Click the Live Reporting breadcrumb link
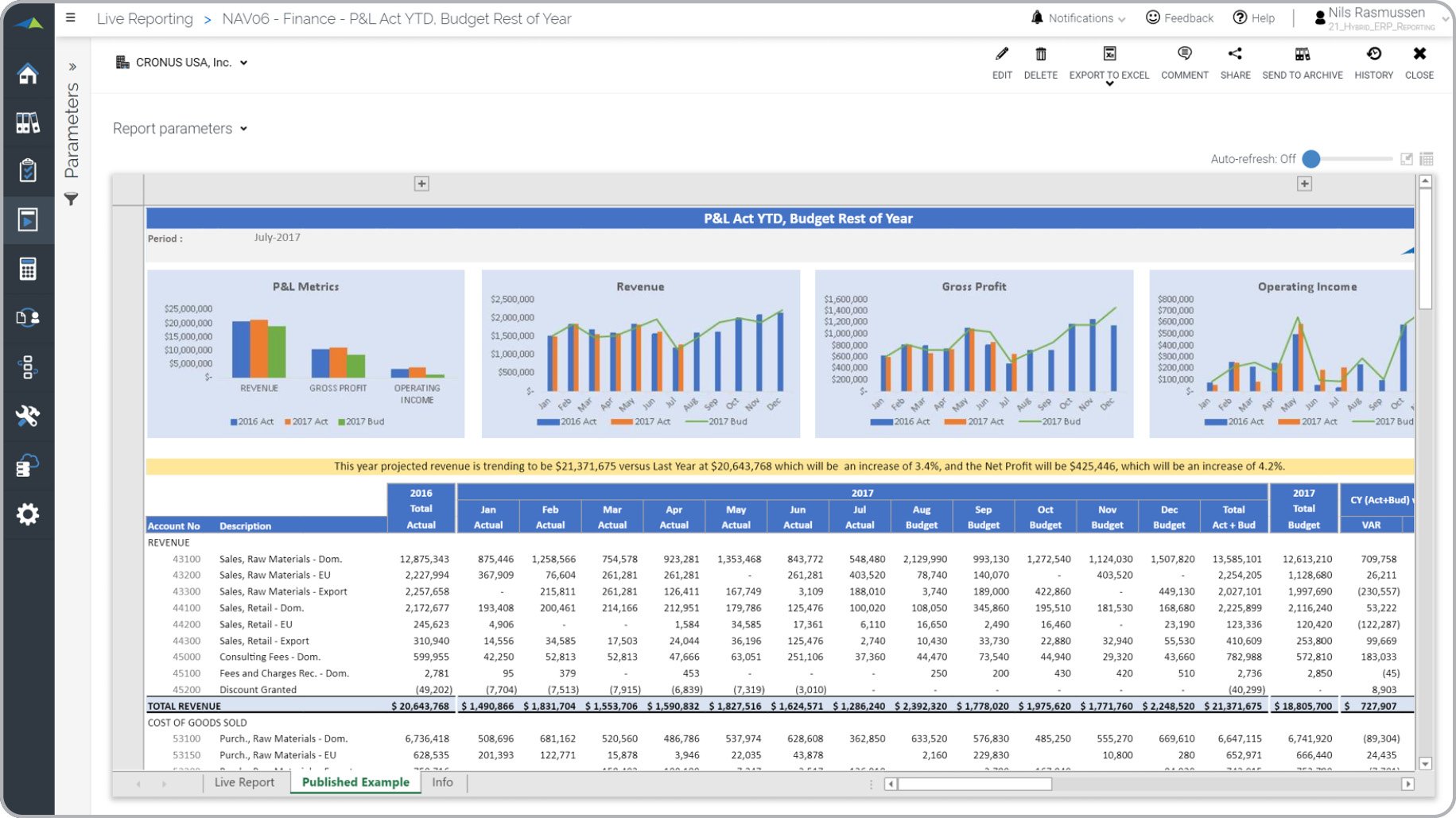Screen dimensions: 1456x818 coord(145,18)
